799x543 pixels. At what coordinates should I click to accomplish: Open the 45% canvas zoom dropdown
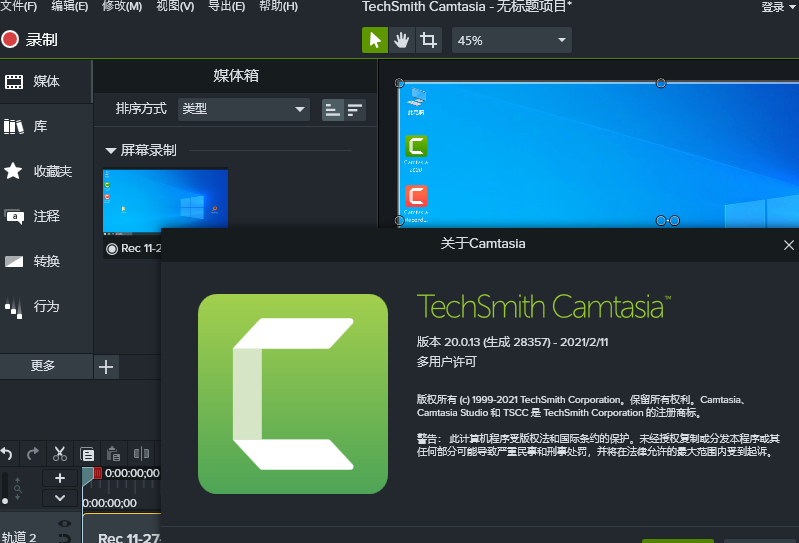point(512,40)
